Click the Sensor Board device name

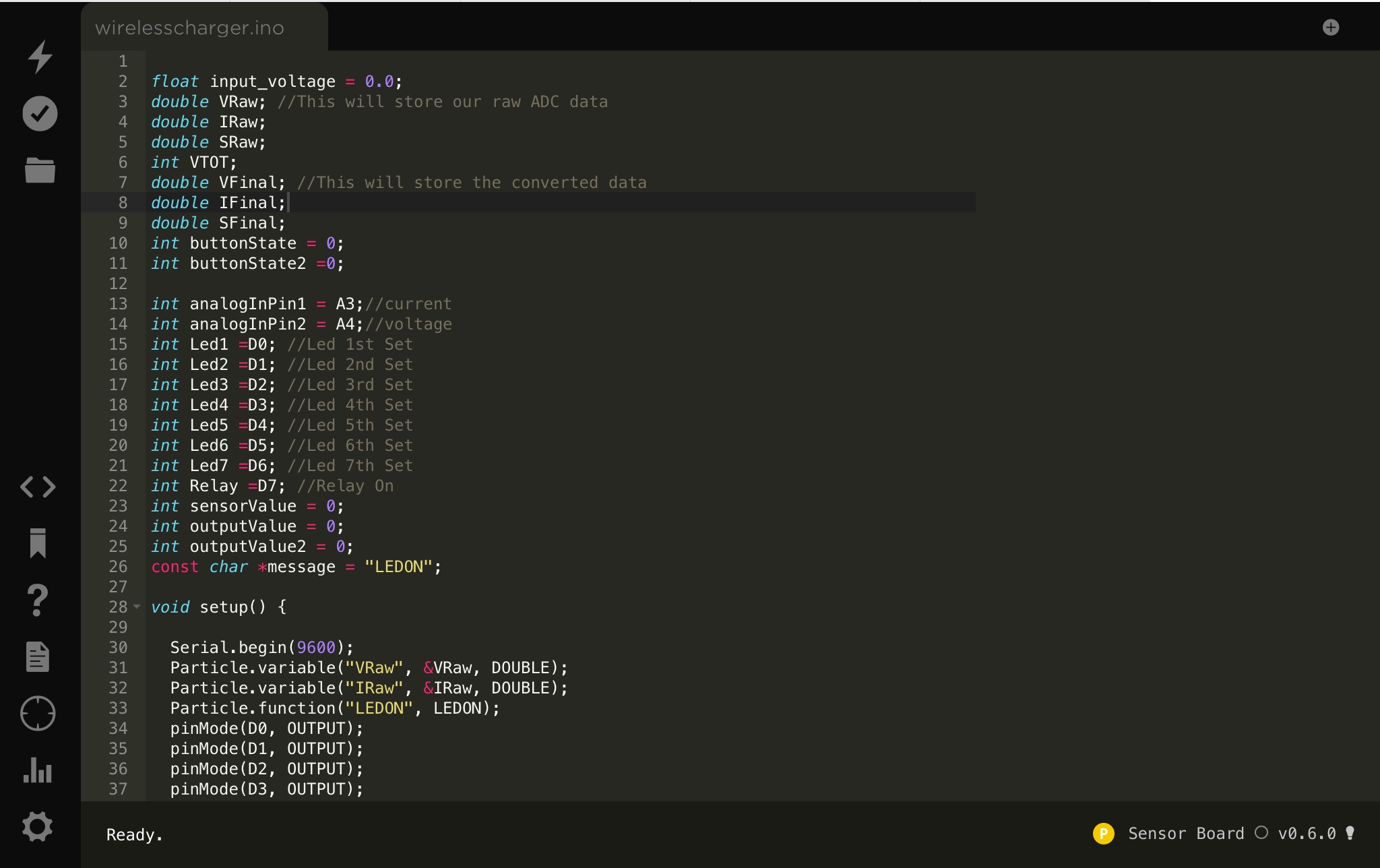tap(1186, 834)
